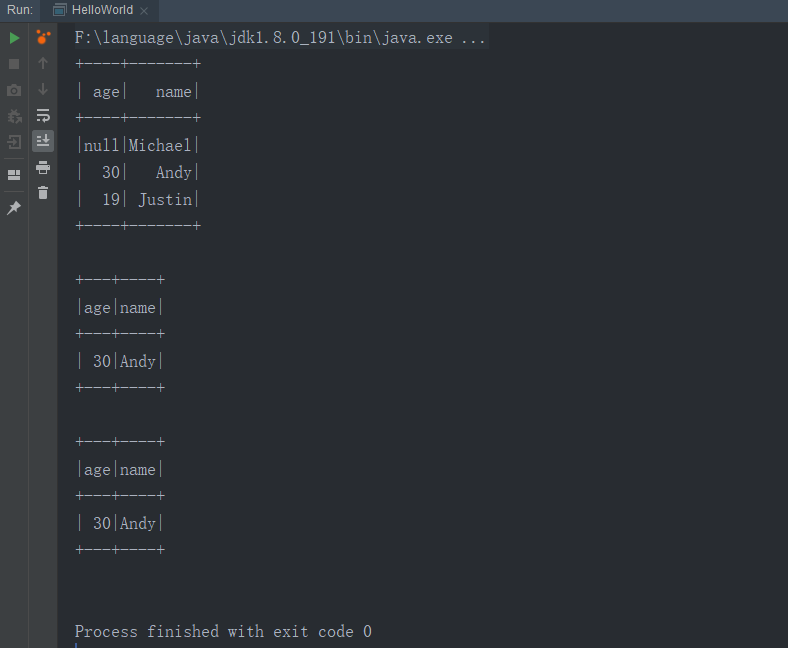Click the Restore Layout icon
The image size is (788, 648).
[x=14, y=174]
